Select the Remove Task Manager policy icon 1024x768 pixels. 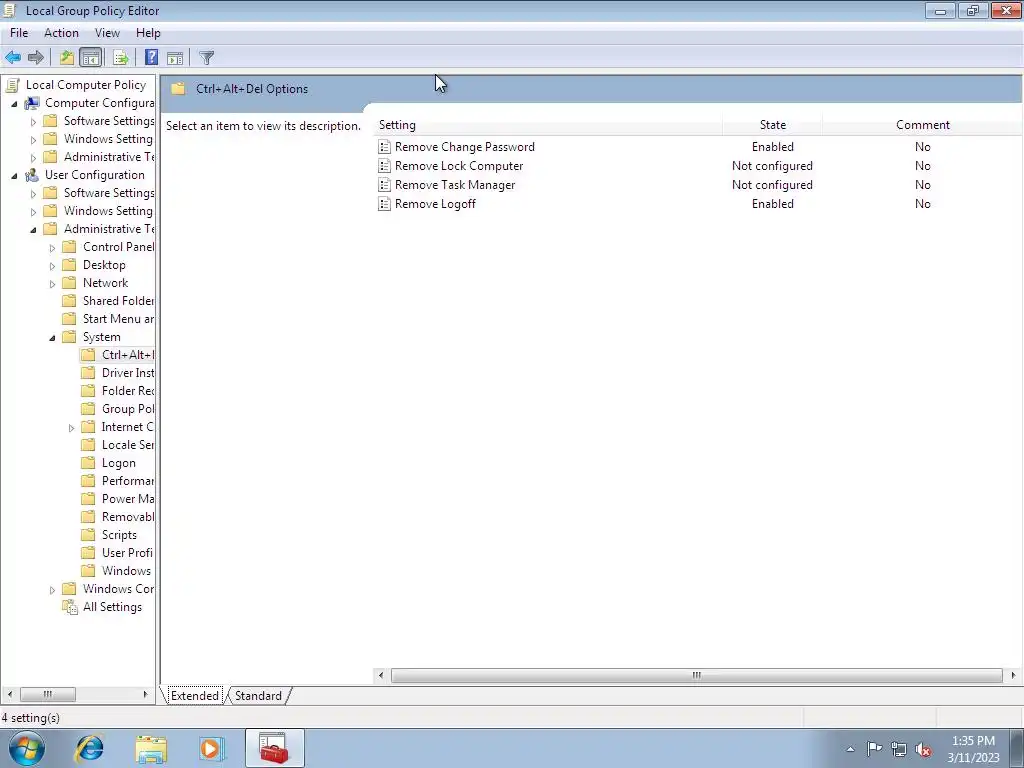385,185
